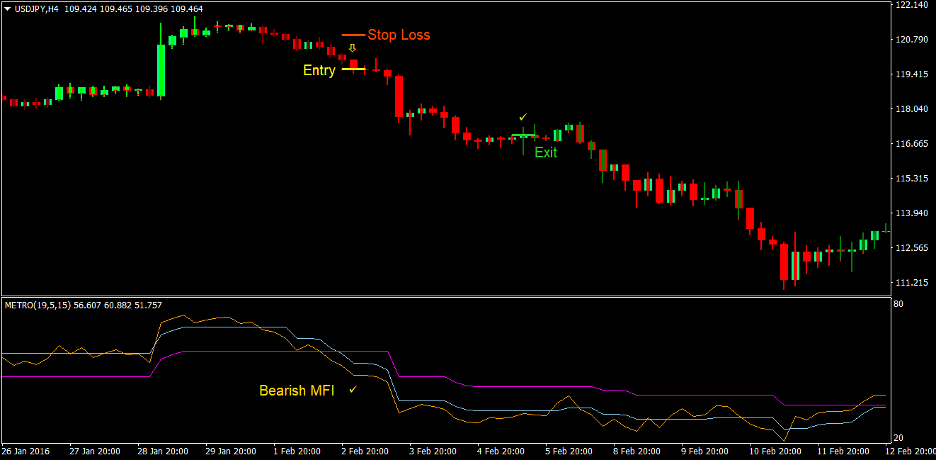The height and width of the screenshot is (460, 936).
Task: Select the green Exit label
Action: [x=546, y=153]
